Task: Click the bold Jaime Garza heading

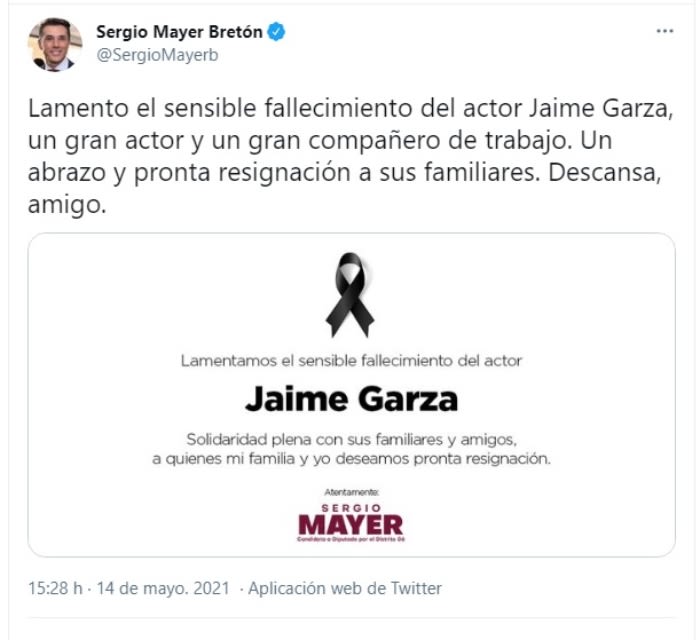Action: click(351, 399)
